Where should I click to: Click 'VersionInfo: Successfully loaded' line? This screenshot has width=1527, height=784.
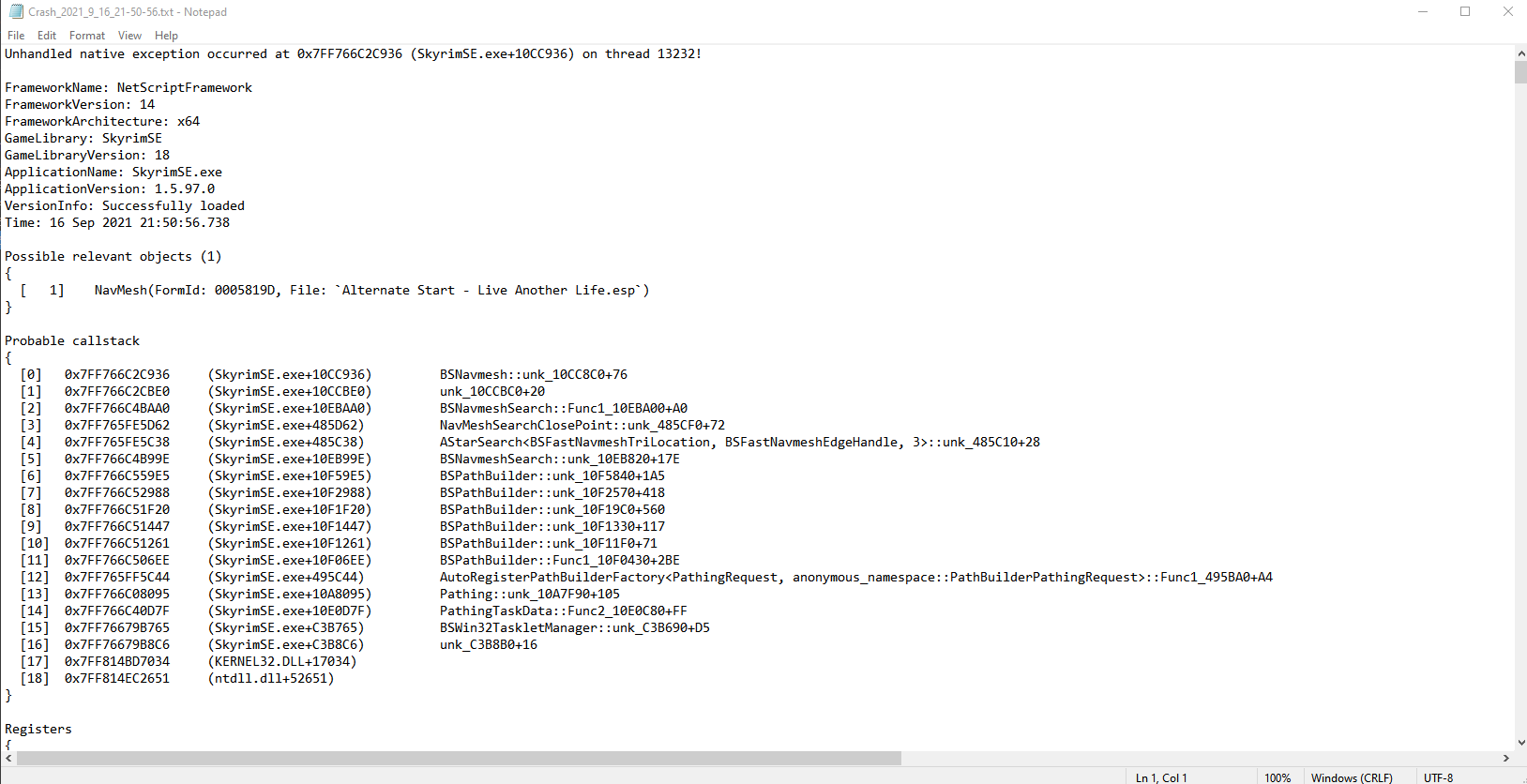click(125, 205)
